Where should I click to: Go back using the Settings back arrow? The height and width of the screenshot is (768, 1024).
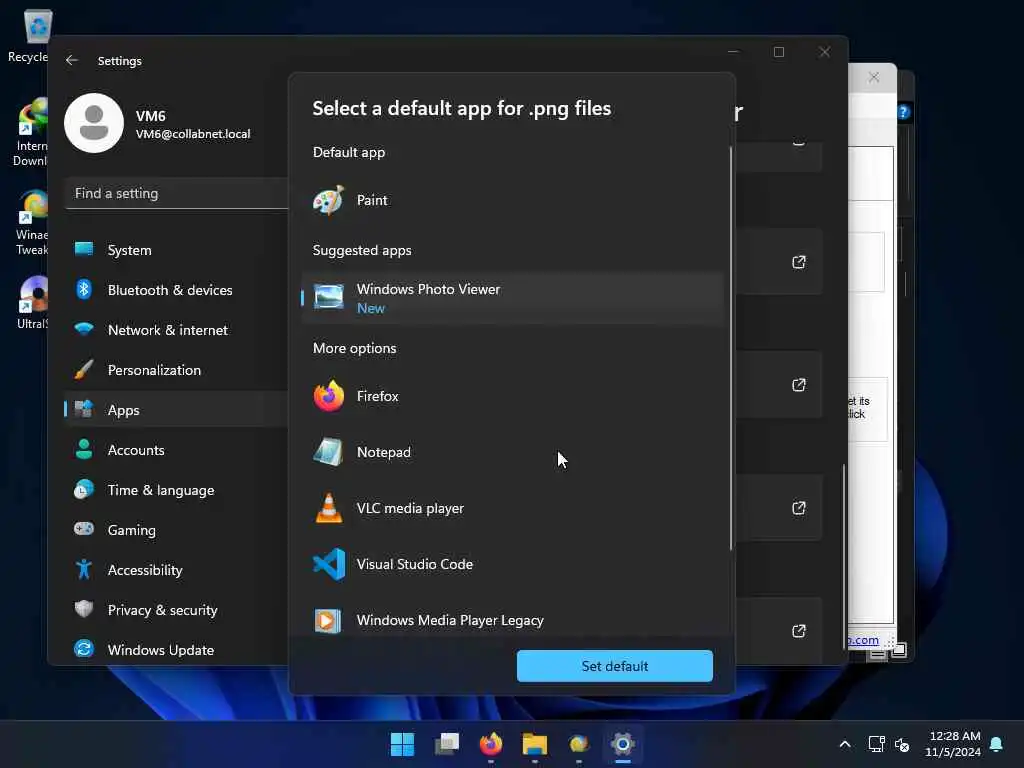pyautogui.click(x=72, y=60)
